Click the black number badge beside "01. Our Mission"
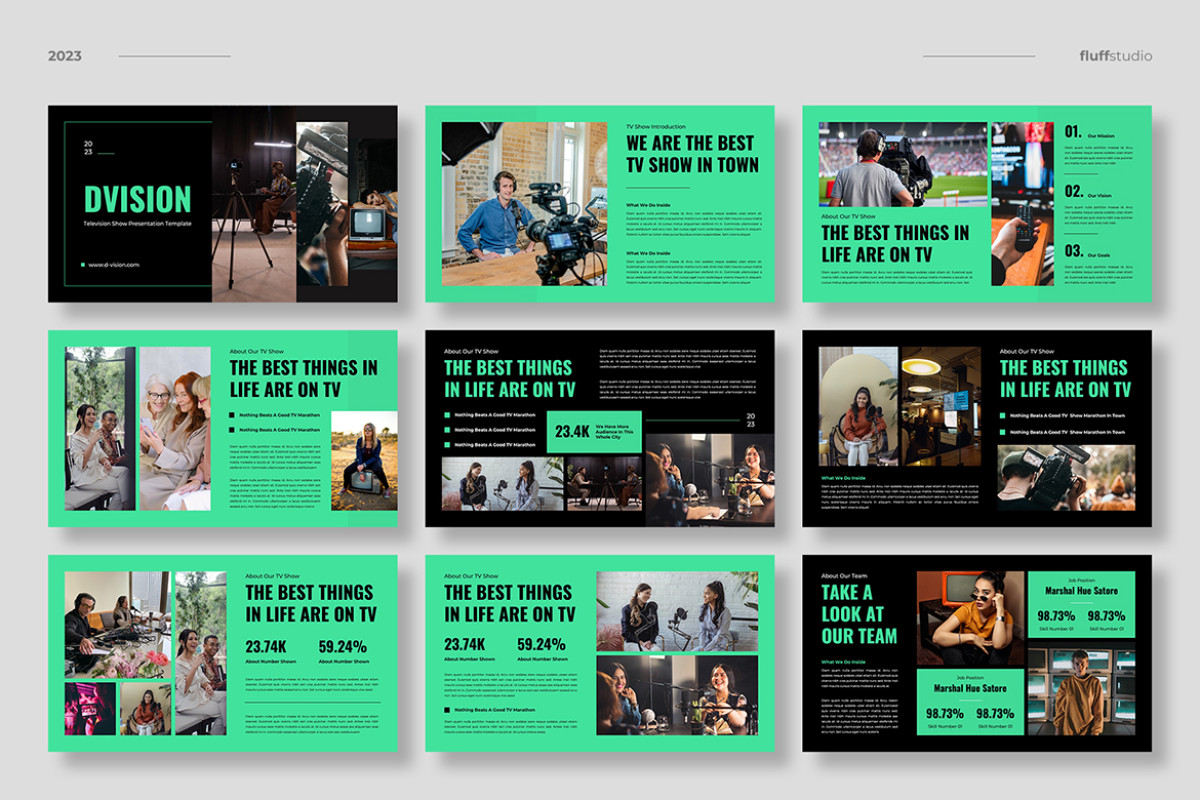Screen dimensions: 1200x800 click(x=1072, y=130)
